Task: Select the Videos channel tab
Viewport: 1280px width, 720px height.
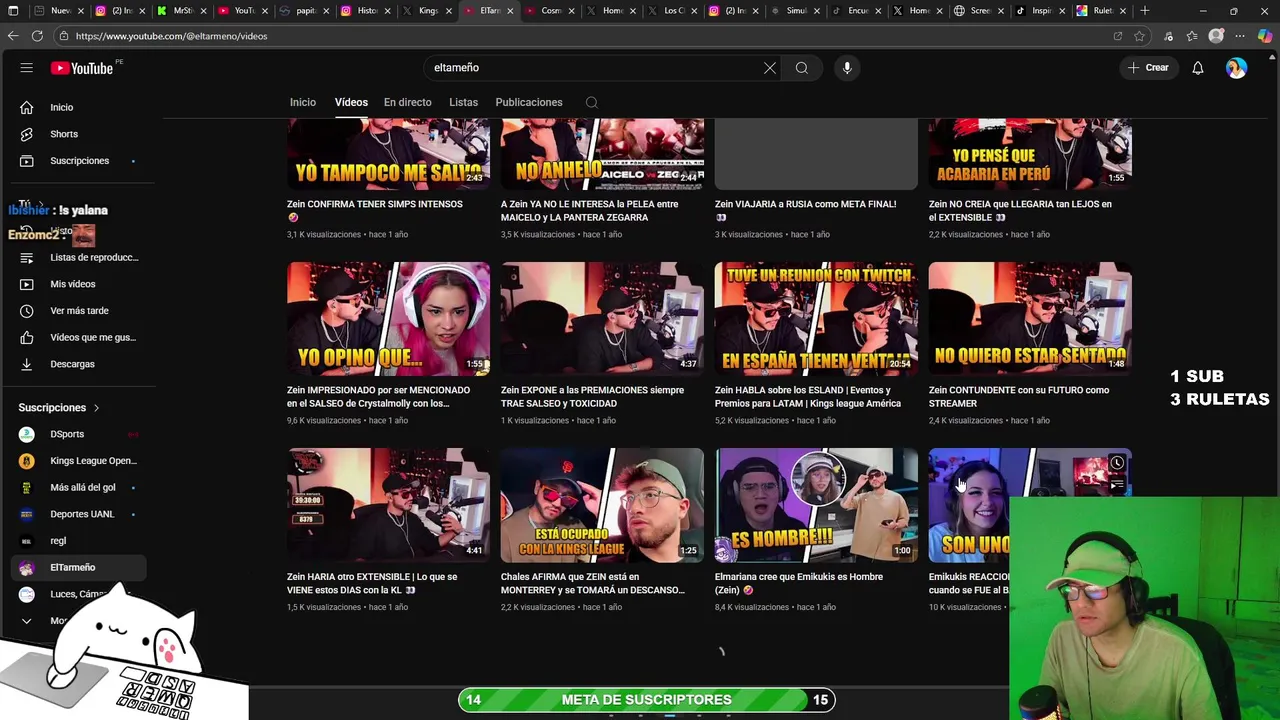Action: [351, 102]
